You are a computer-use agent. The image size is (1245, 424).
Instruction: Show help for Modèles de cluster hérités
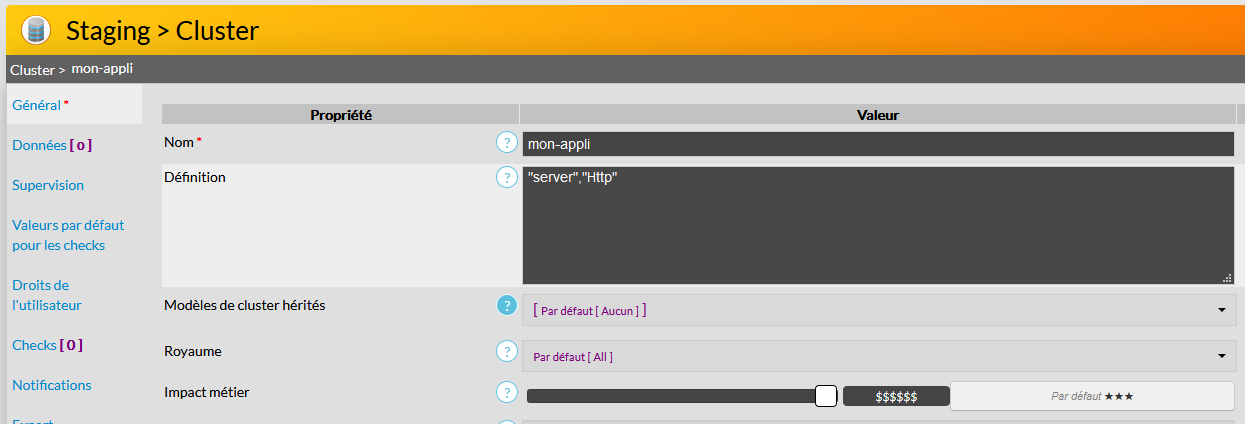coord(507,306)
